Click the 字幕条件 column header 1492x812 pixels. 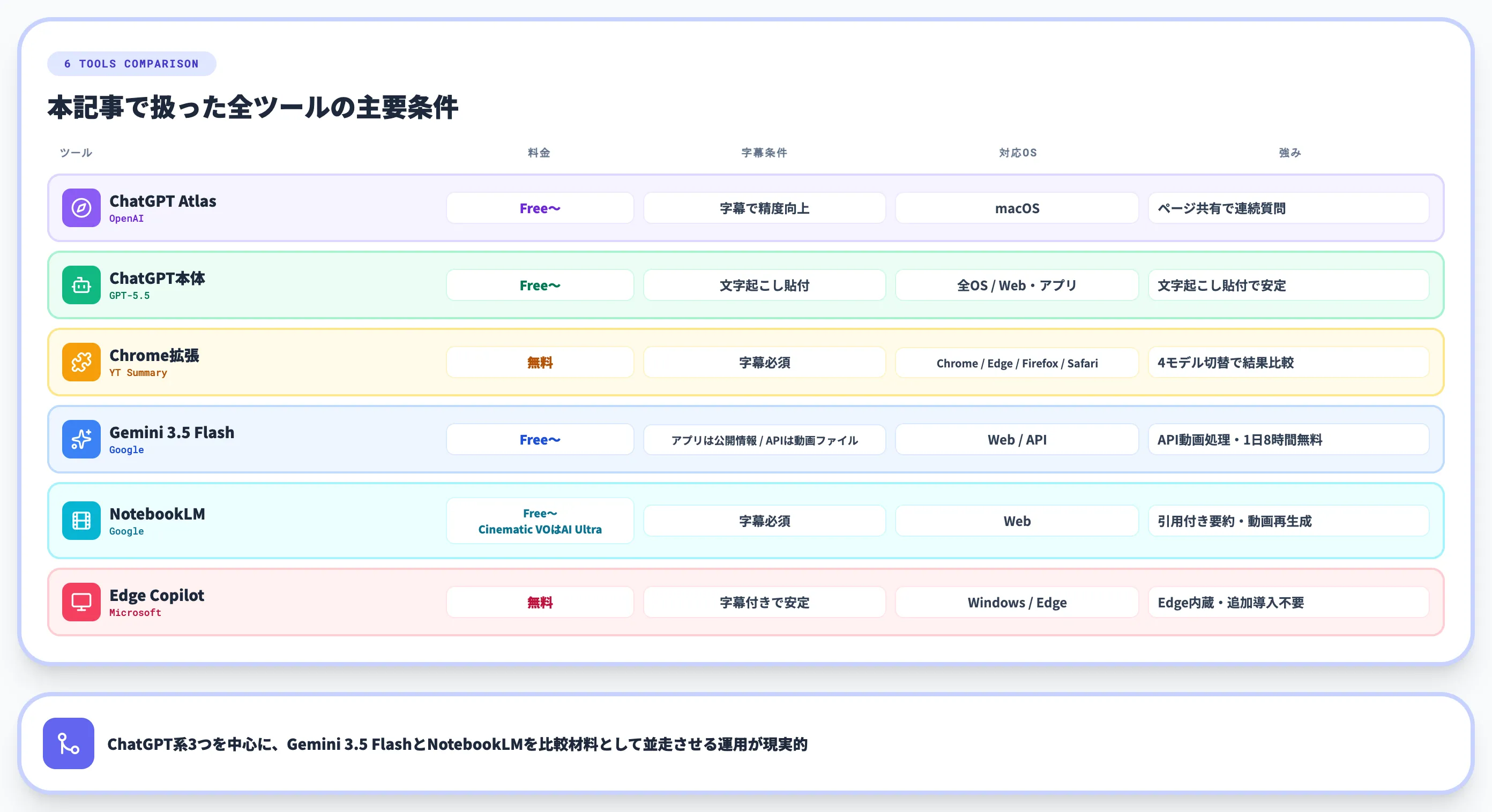click(x=764, y=153)
